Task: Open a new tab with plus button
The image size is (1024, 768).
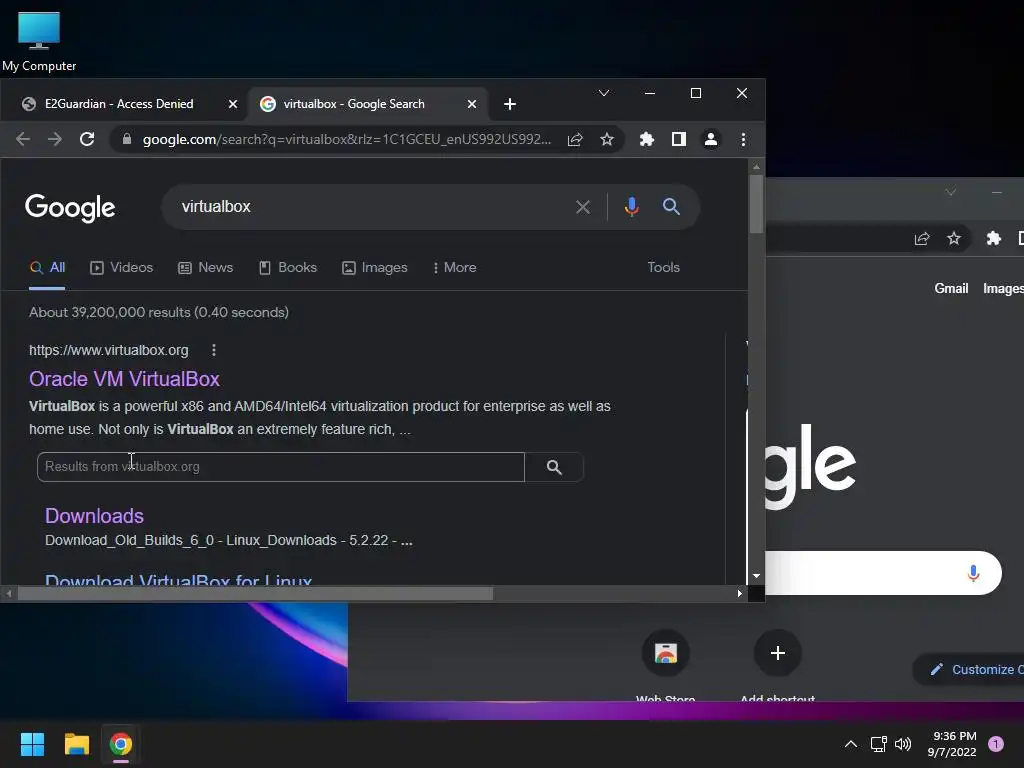Action: 510,104
